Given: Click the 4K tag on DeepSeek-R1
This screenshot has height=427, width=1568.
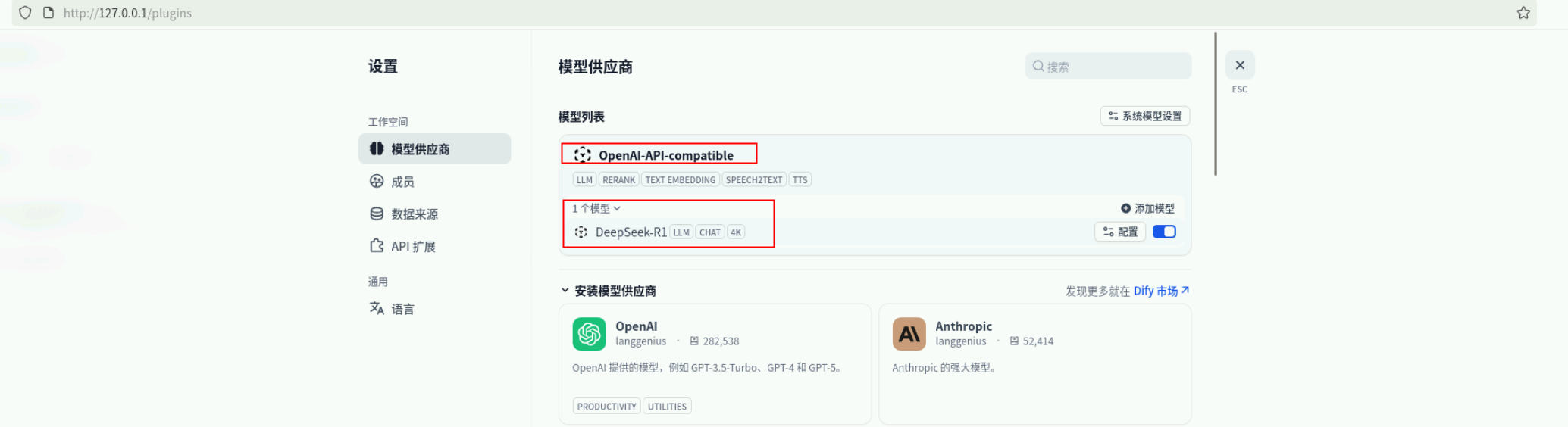Looking at the screenshot, I should [736, 232].
